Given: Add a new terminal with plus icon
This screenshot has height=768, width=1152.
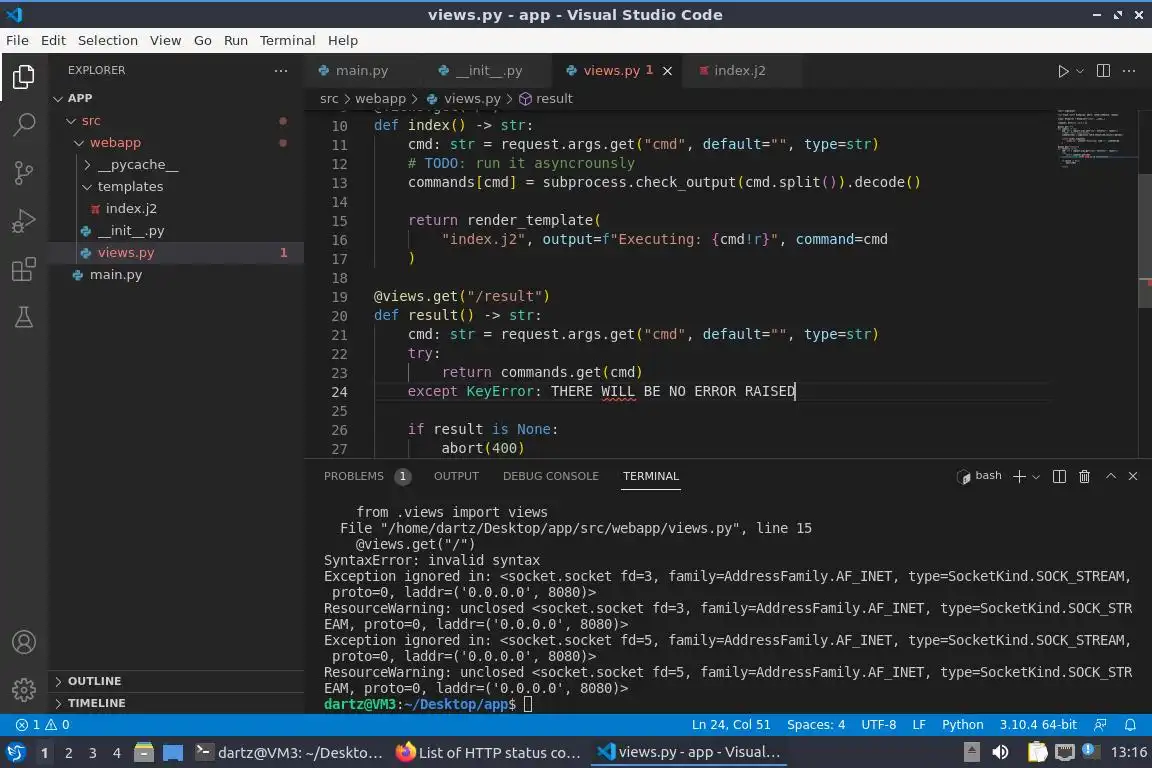Looking at the screenshot, I should pyautogui.click(x=1019, y=476).
